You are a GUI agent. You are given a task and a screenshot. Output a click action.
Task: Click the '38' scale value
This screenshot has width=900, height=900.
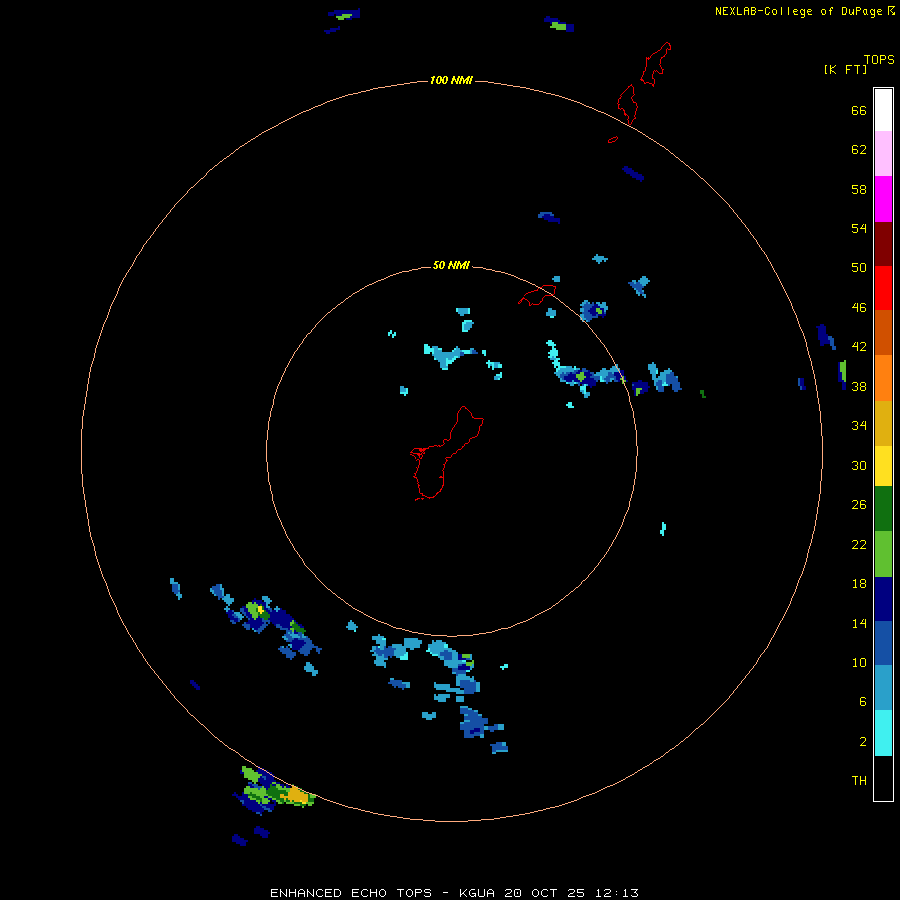(x=859, y=386)
